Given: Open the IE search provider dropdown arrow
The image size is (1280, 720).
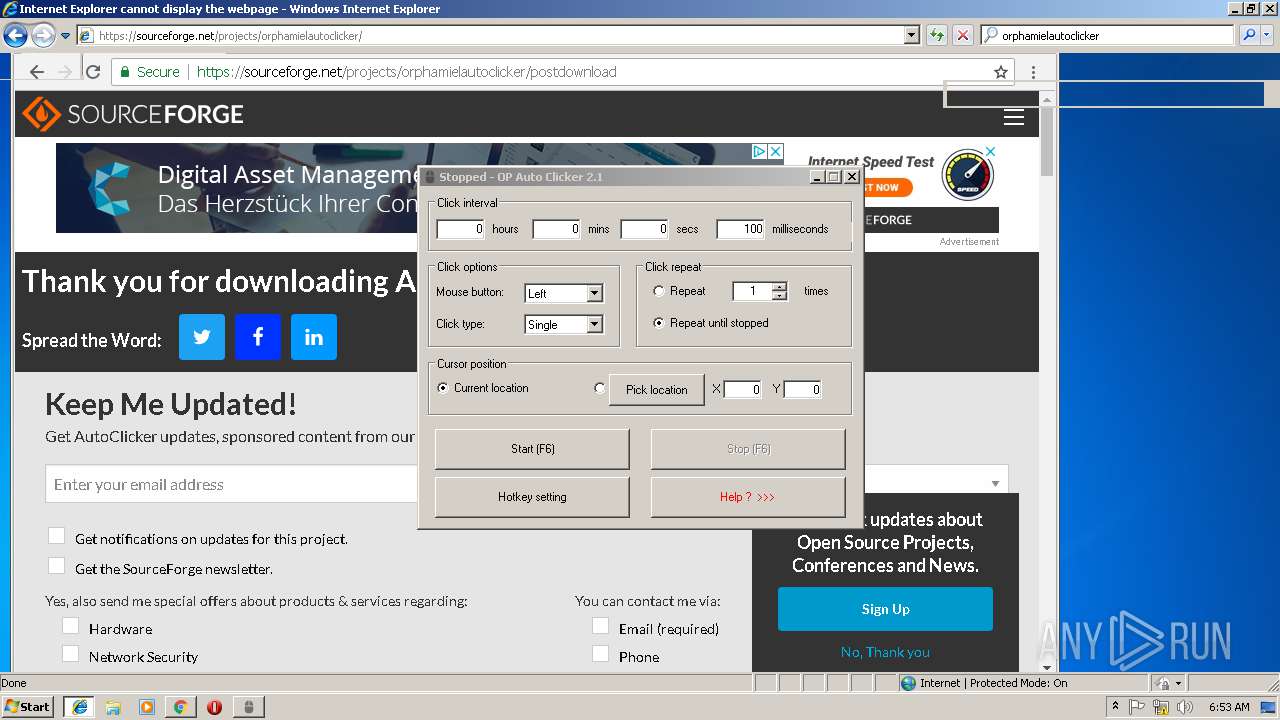Looking at the screenshot, I should pos(1269,35).
